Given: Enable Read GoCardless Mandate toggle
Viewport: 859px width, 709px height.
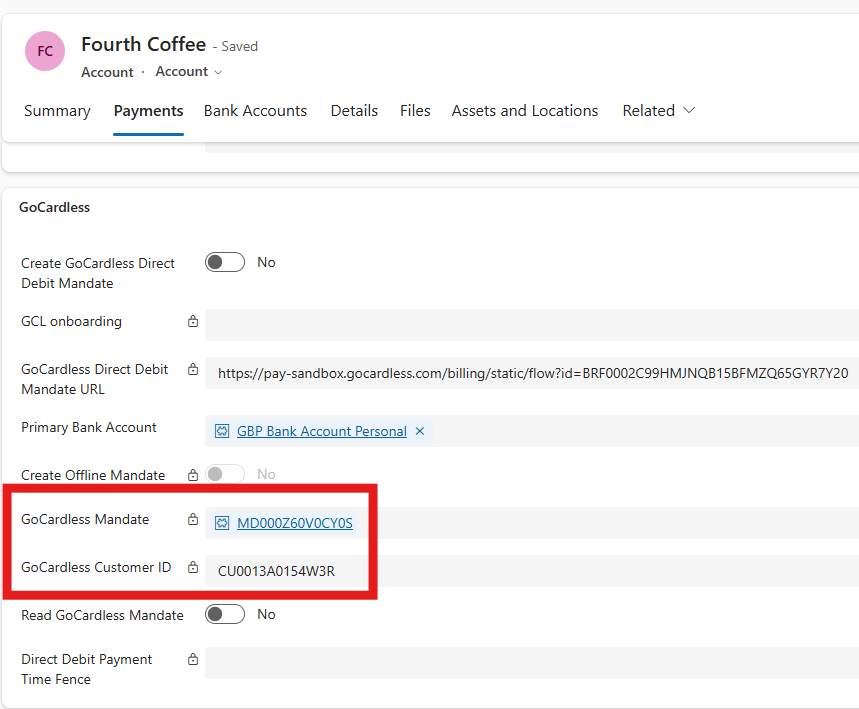Looking at the screenshot, I should [225, 614].
